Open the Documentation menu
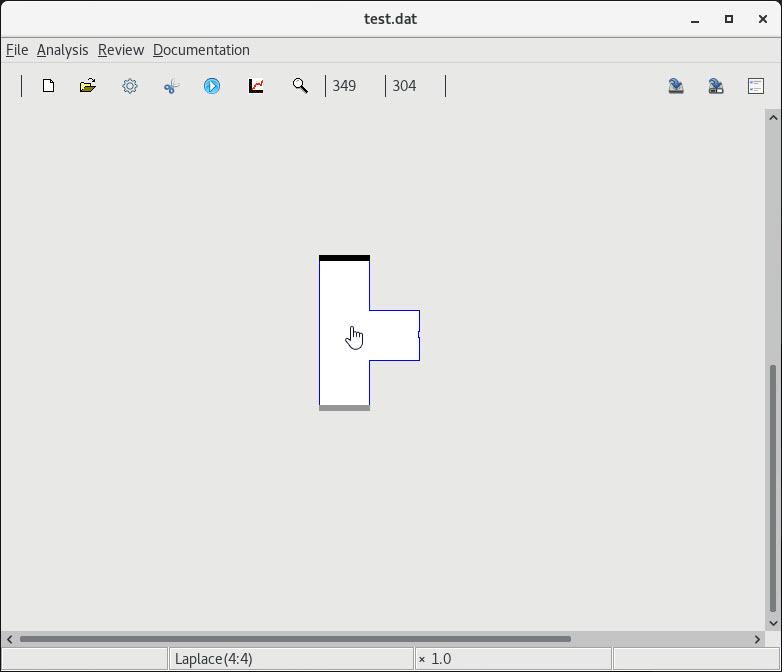Image resolution: width=782 pixels, height=672 pixels. pyautogui.click(x=201, y=50)
